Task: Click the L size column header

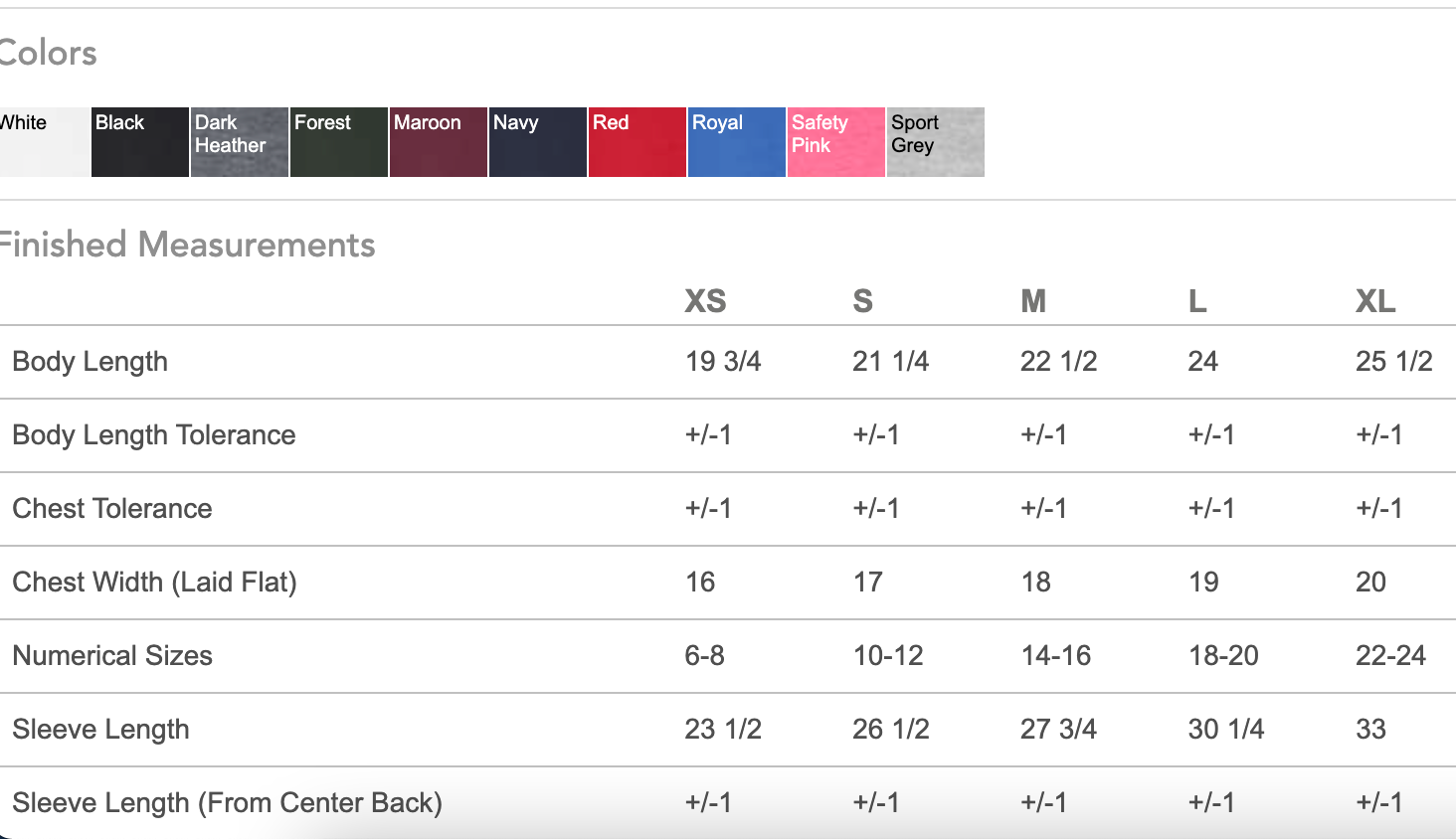Action: tap(1197, 301)
